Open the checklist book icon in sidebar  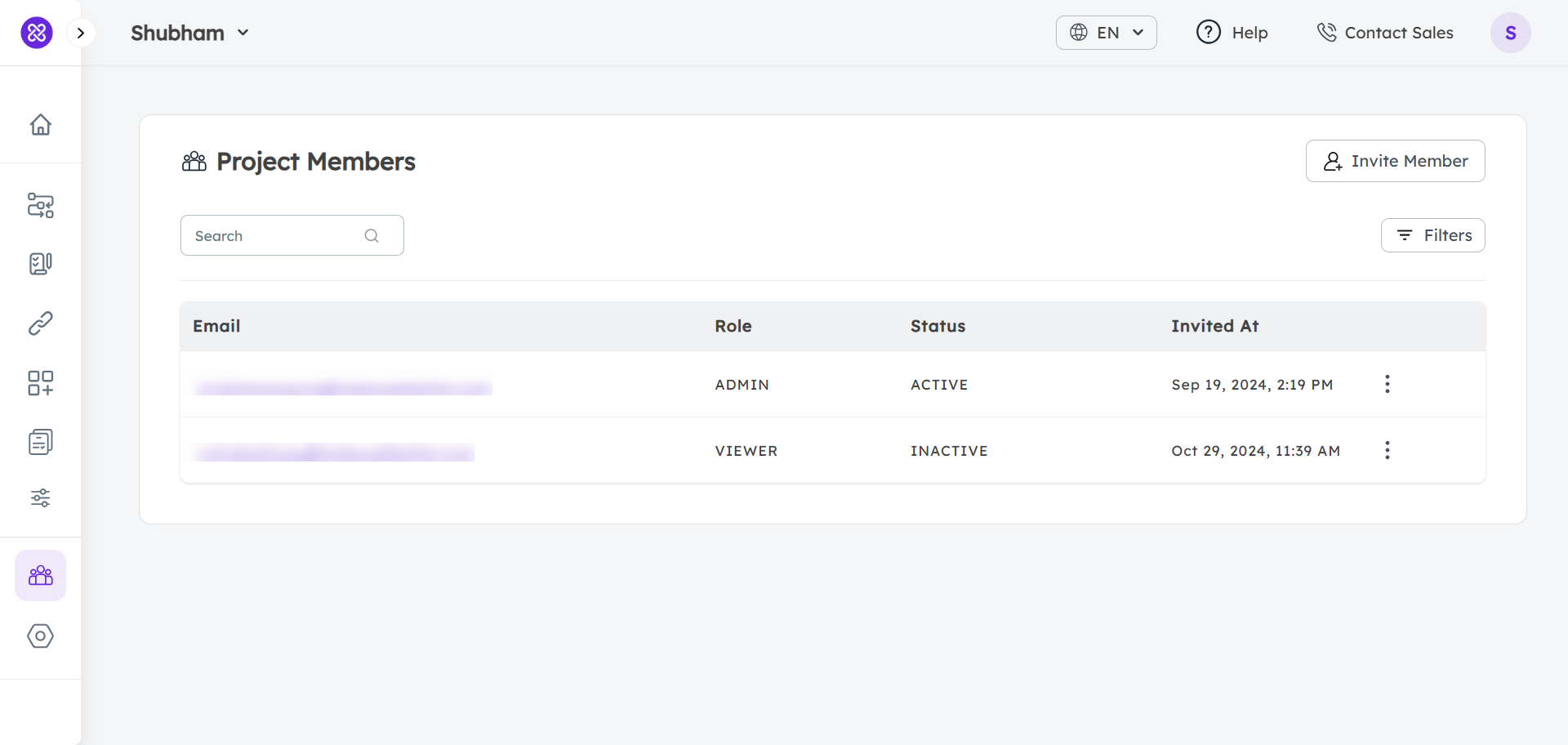click(41, 264)
